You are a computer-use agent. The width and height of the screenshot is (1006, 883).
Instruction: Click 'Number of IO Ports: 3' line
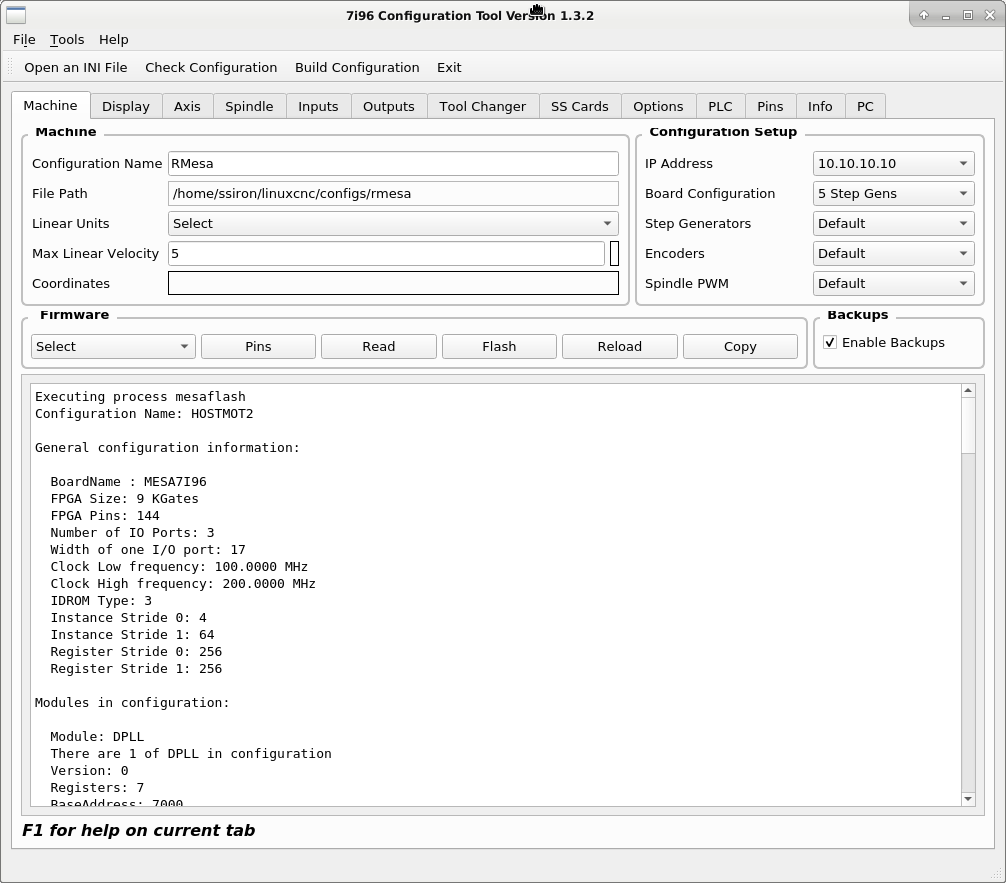132,533
